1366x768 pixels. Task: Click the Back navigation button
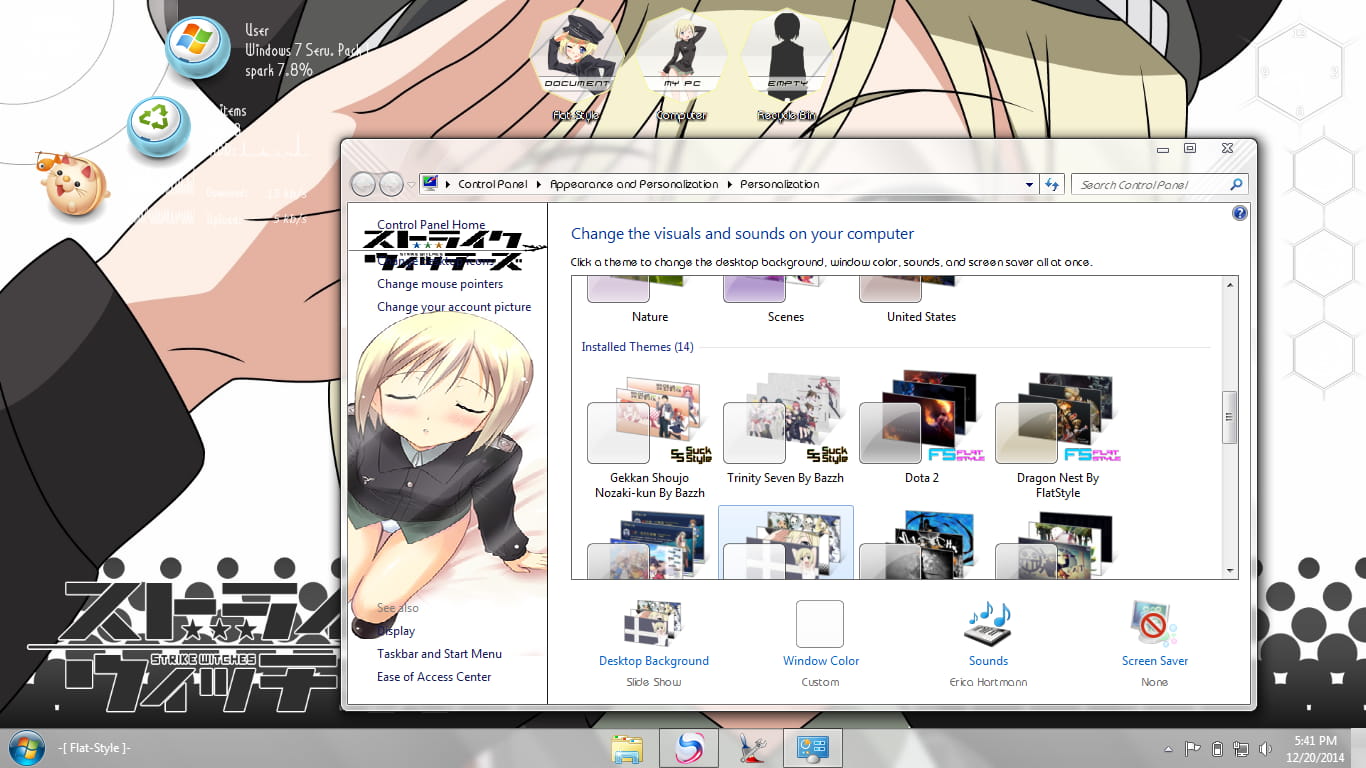pyautogui.click(x=363, y=184)
